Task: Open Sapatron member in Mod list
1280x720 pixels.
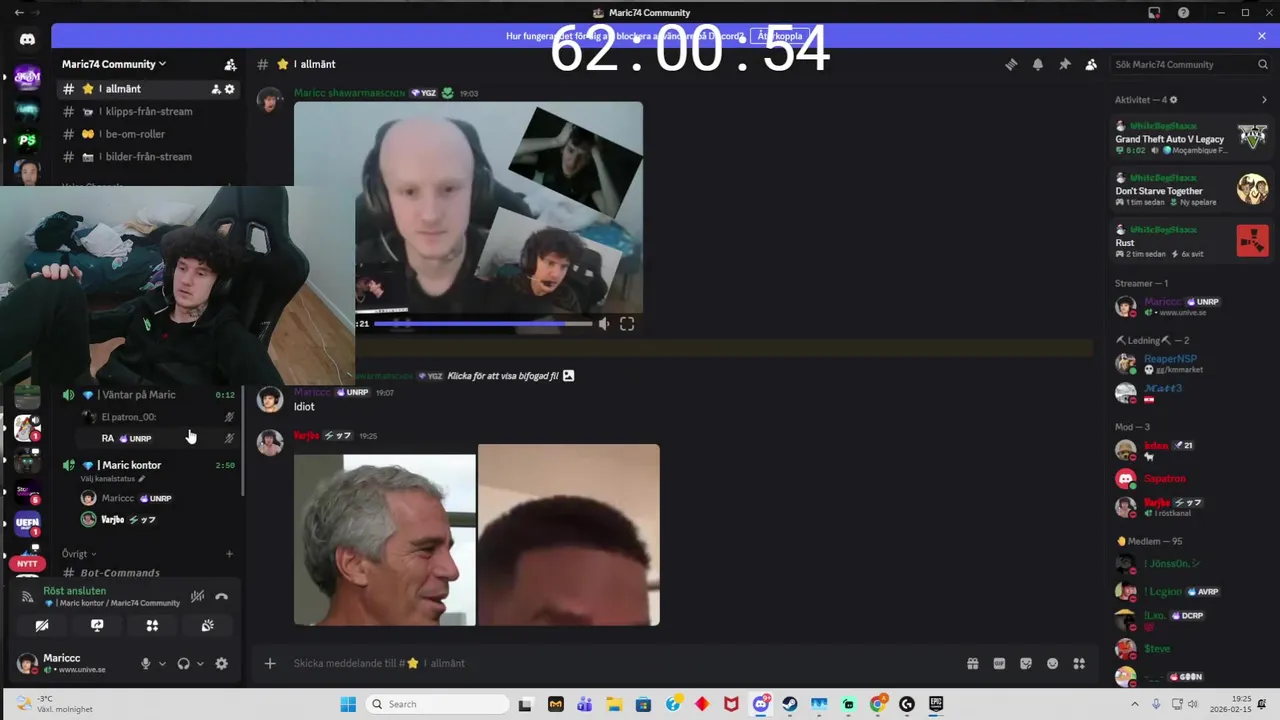Action: pyautogui.click(x=1190, y=479)
